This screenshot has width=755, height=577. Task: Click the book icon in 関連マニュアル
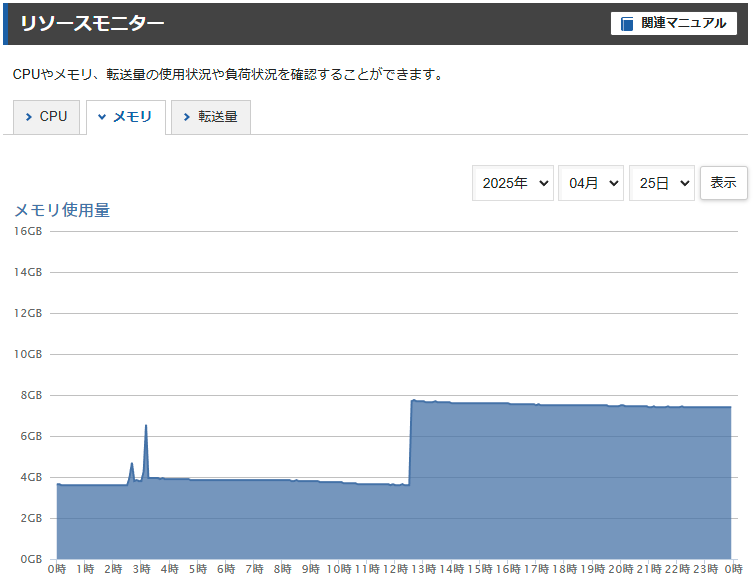pyautogui.click(x=626, y=24)
